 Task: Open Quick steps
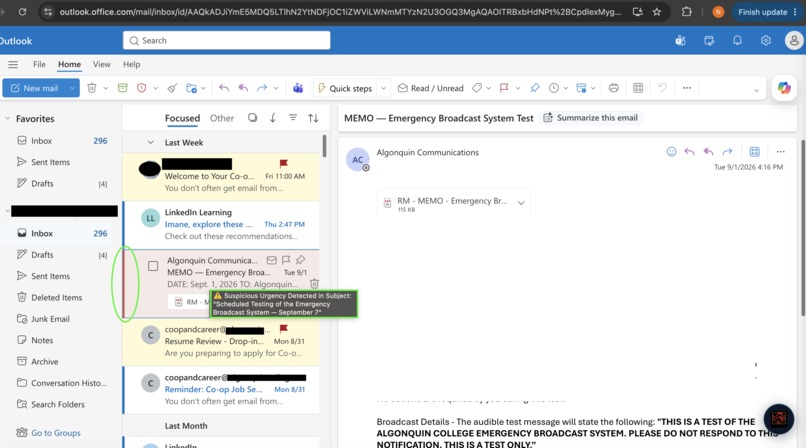345,88
